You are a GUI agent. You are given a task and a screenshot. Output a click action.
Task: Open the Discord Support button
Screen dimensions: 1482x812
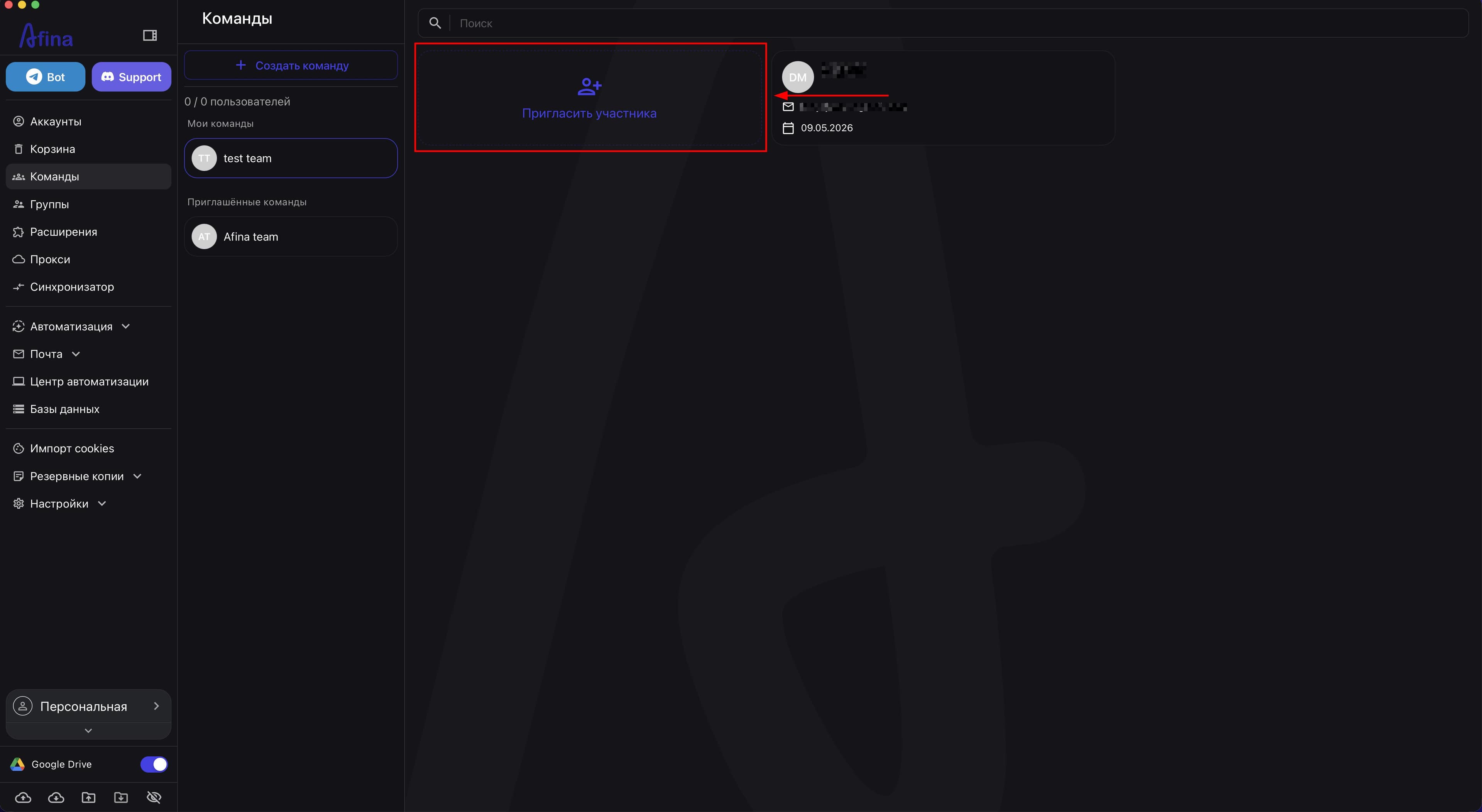[x=131, y=76]
